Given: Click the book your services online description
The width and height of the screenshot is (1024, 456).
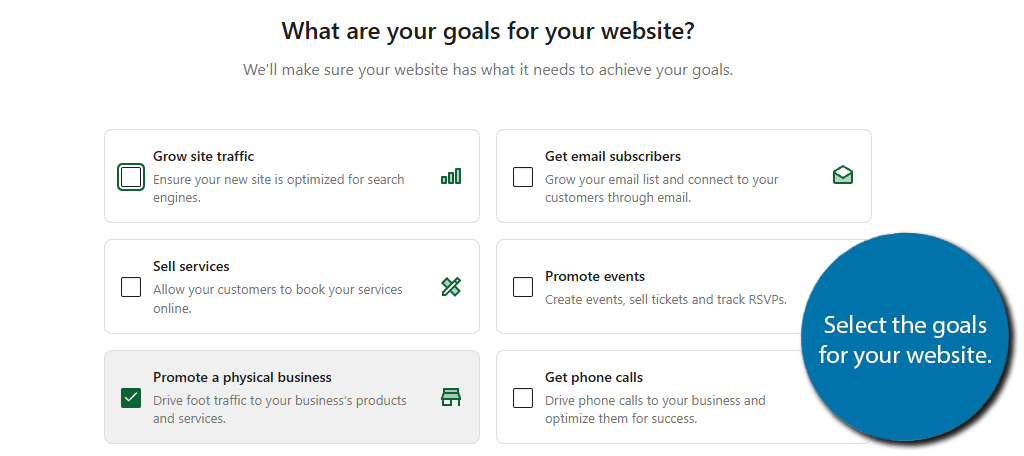Looking at the screenshot, I should pyautogui.click(x=277, y=298).
